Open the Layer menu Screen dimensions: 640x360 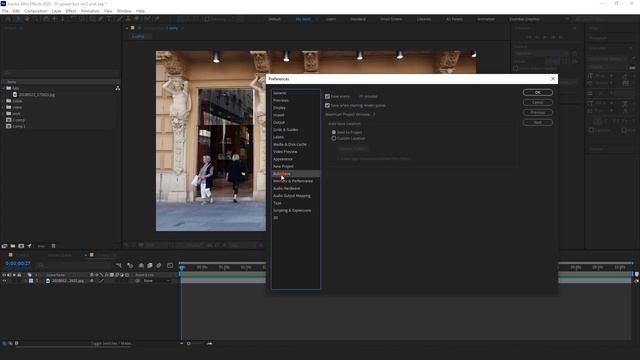point(56,11)
